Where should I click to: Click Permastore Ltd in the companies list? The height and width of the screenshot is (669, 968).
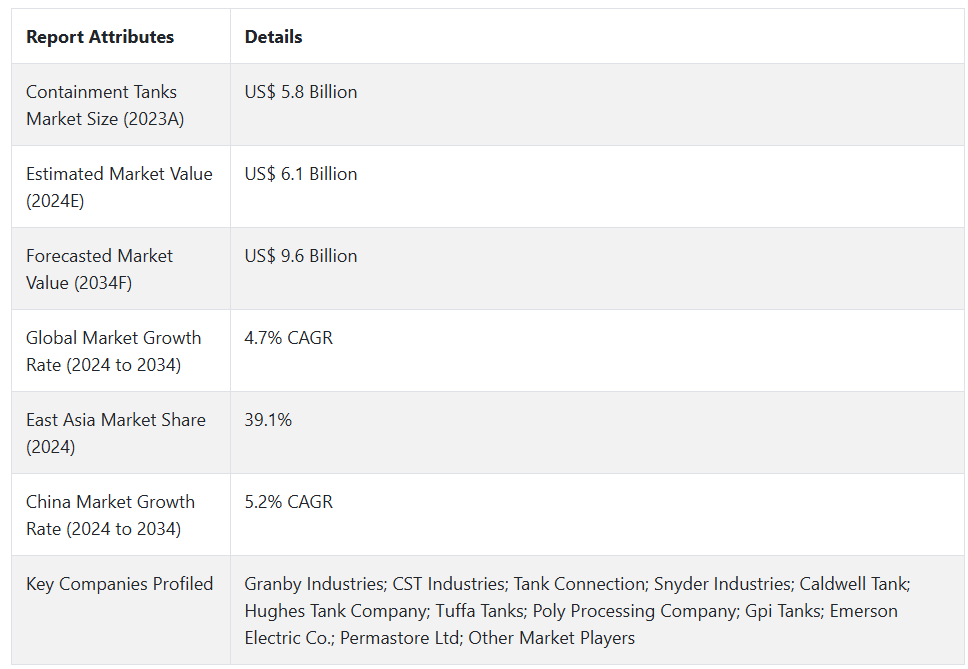coord(399,638)
